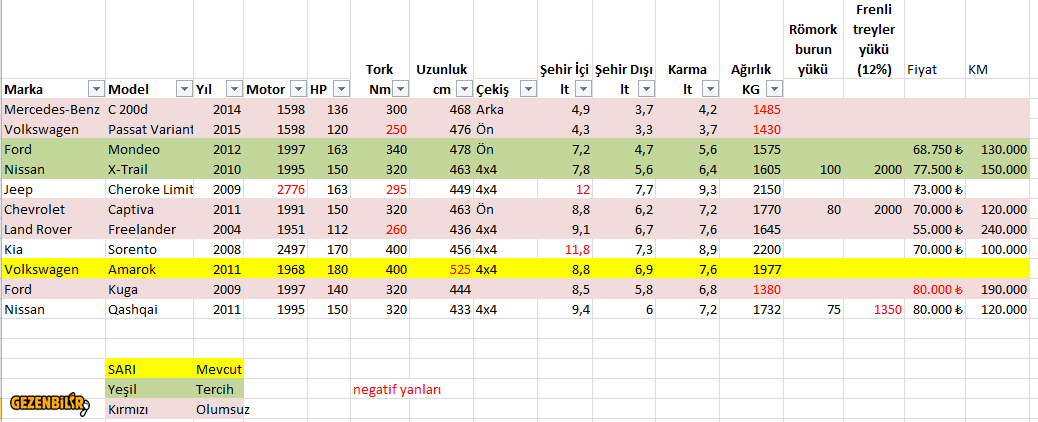Select the 77.500 ₺ price cell
The height and width of the screenshot is (422, 1038).
[936, 170]
